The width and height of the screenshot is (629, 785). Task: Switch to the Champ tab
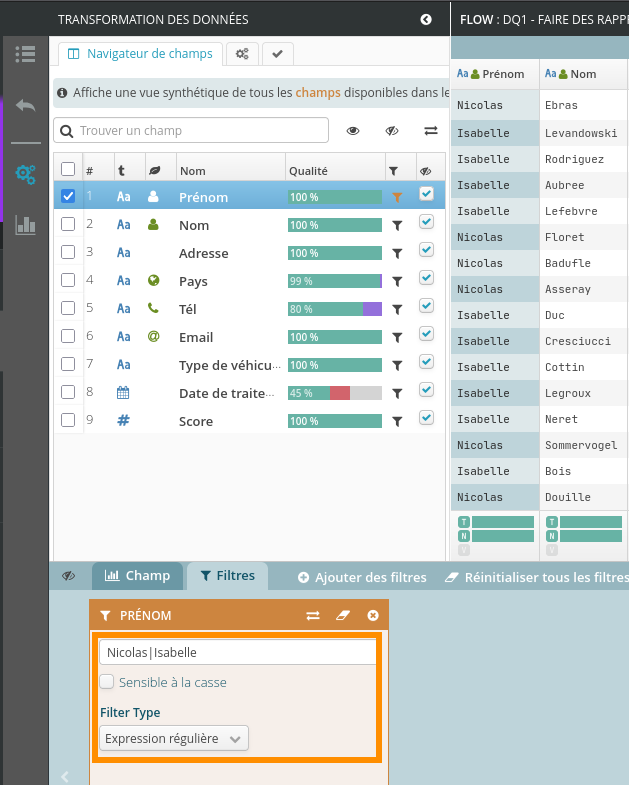tap(138, 576)
